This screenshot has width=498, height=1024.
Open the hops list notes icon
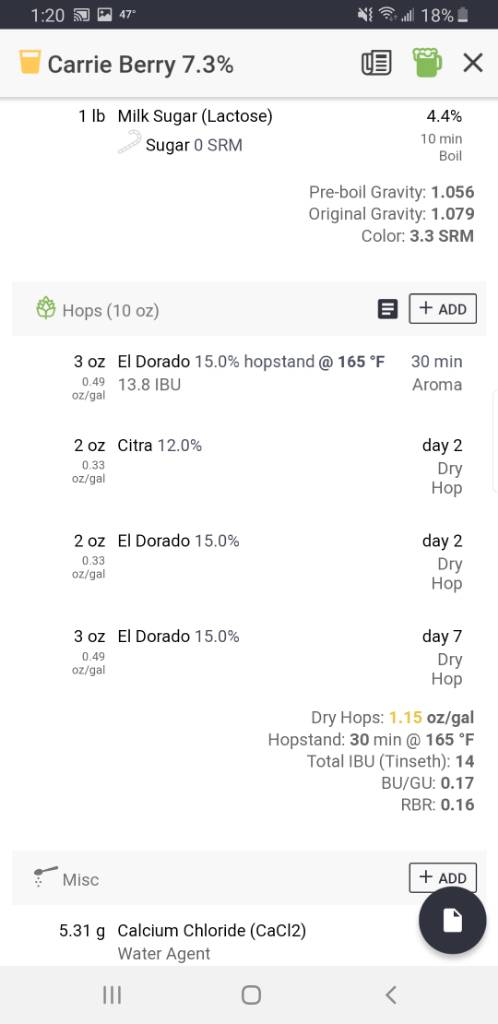(x=388, y=309)
